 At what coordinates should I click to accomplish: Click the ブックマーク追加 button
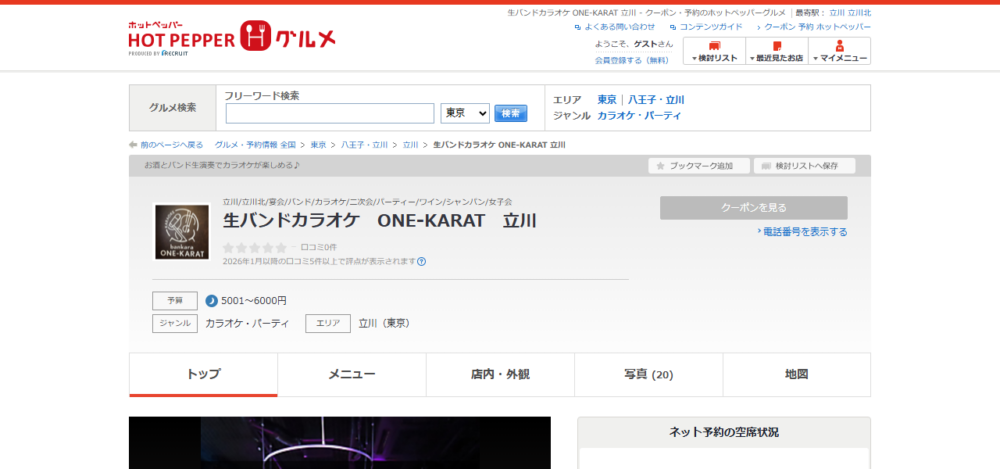698,166
